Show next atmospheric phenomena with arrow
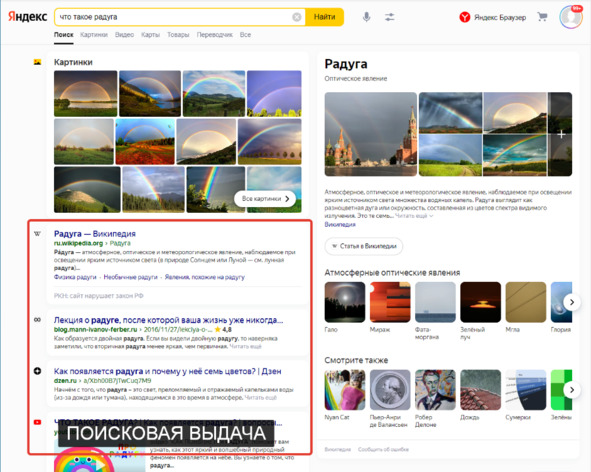The image size is (591, 472). pos(572,302)
